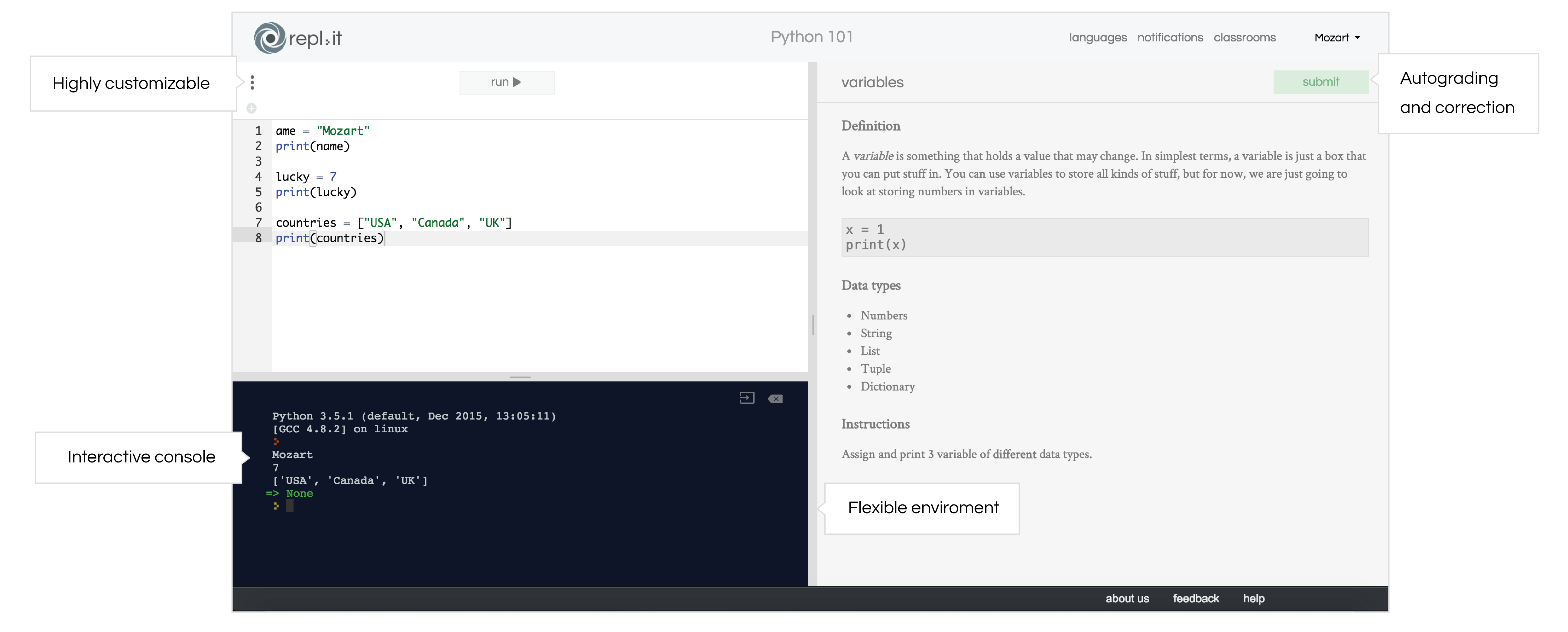Screen dimensions: 1568x632
Task: Click the console input arrow icon
Action: click(x=747, y=398)
